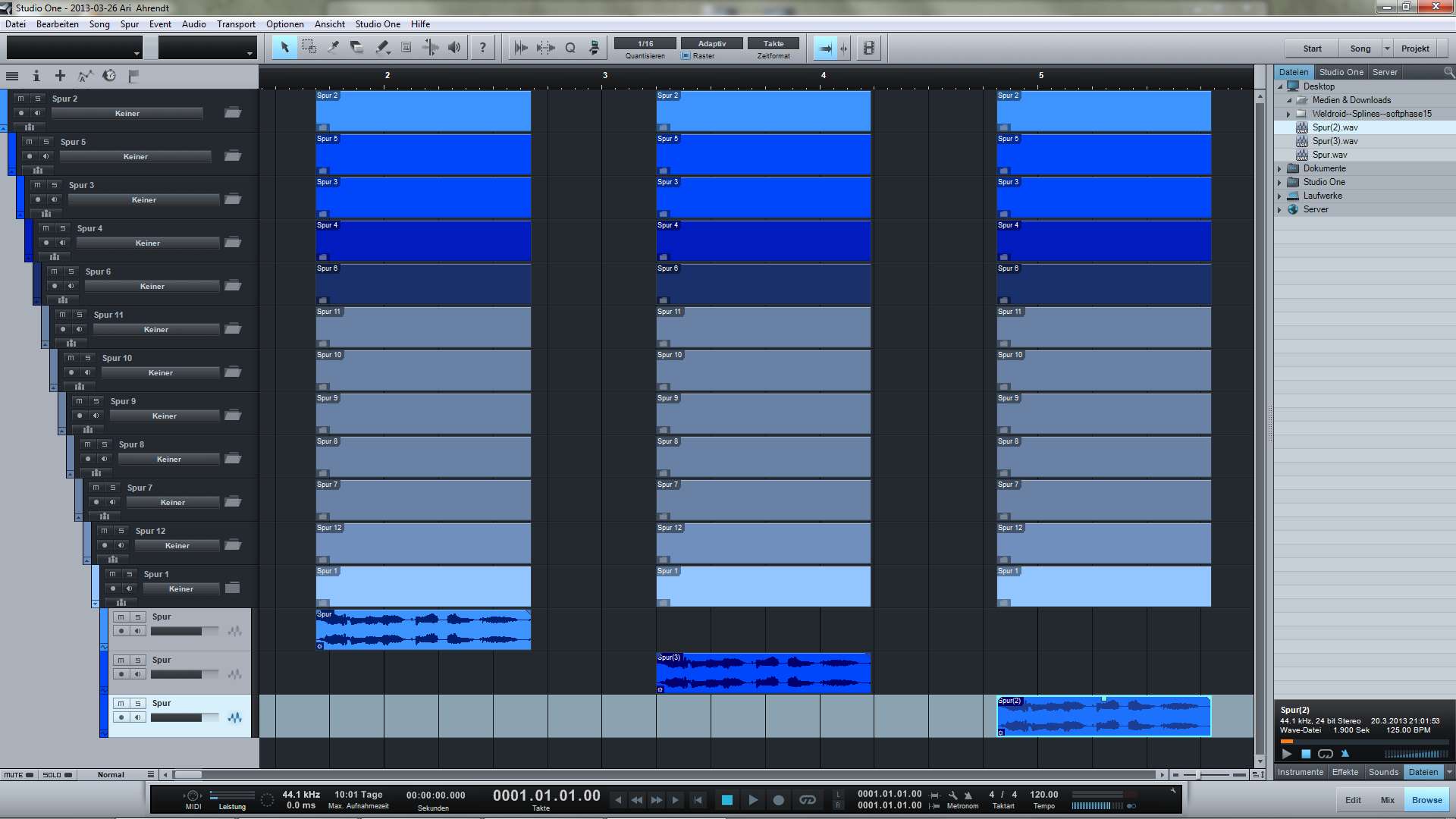Open the macro panel icon

pyautogui.click(x=595, y=48)
